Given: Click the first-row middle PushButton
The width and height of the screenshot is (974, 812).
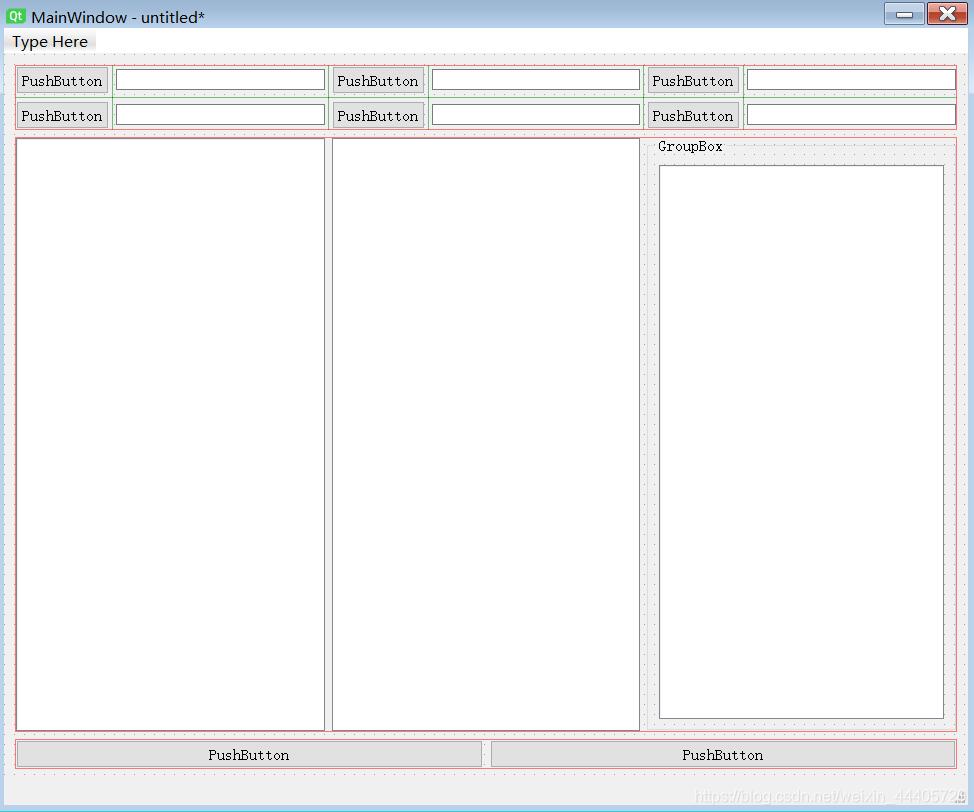Looking at the screenshot, I should pos(377,81).
